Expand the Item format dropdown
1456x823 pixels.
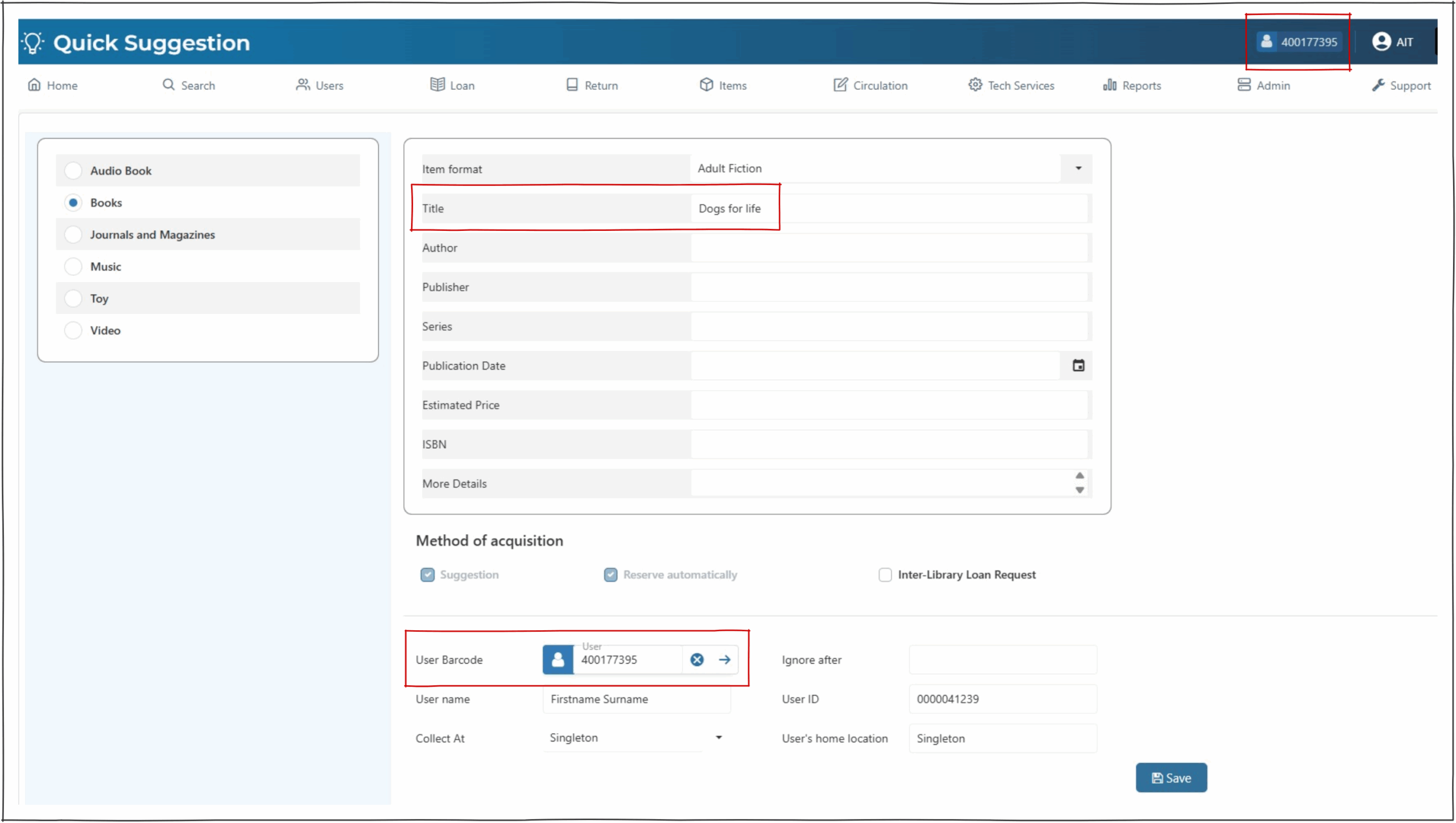coord(1078,168)
